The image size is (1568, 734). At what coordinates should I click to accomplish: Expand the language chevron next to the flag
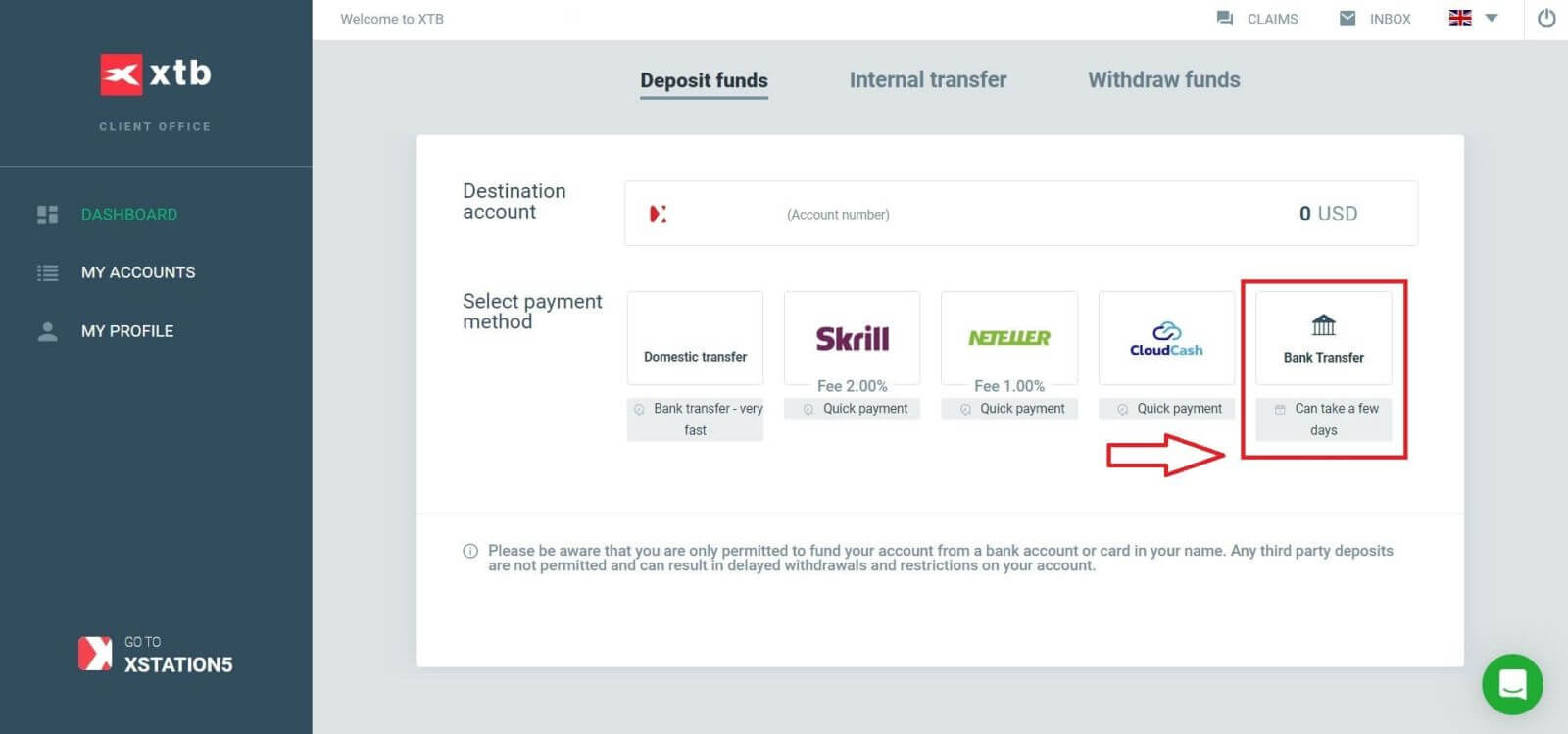[x=1491, y=18]
